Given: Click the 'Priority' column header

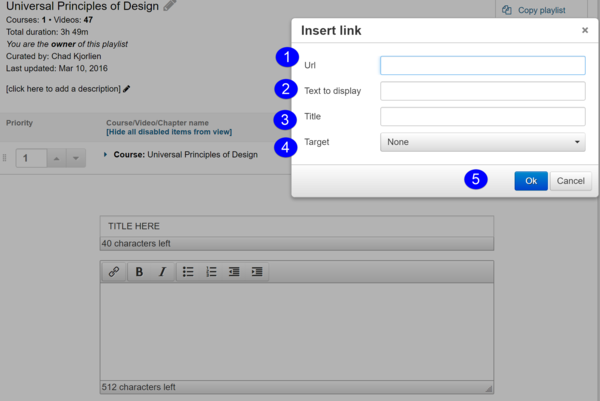Looking at the screenshot, I should click(x=19, y=123).
